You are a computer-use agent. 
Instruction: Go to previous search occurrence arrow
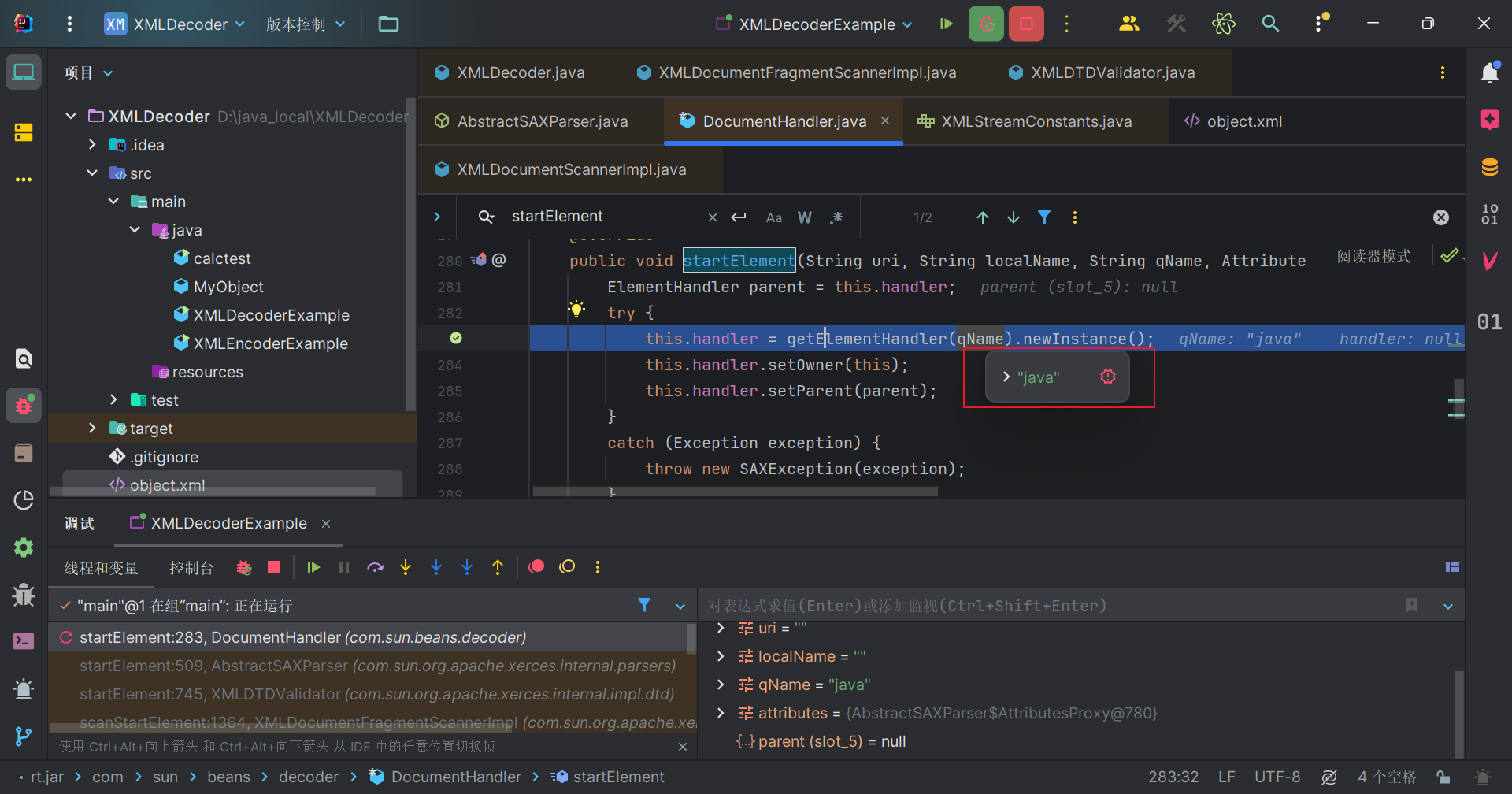pos(983,217)
